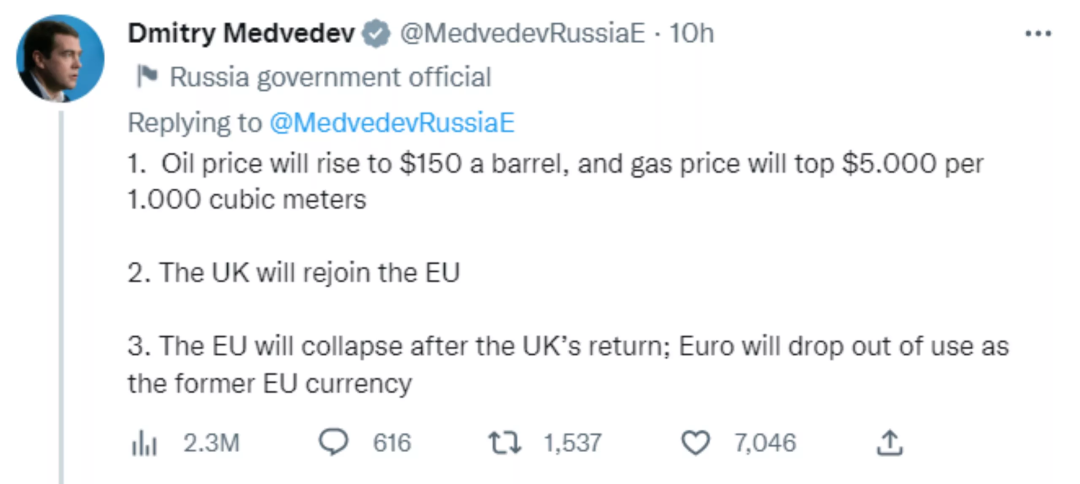1080x484 pixels.
Task: Click the 1,537 retweets count
Action: pyautogui.click(x=573, y=442)
